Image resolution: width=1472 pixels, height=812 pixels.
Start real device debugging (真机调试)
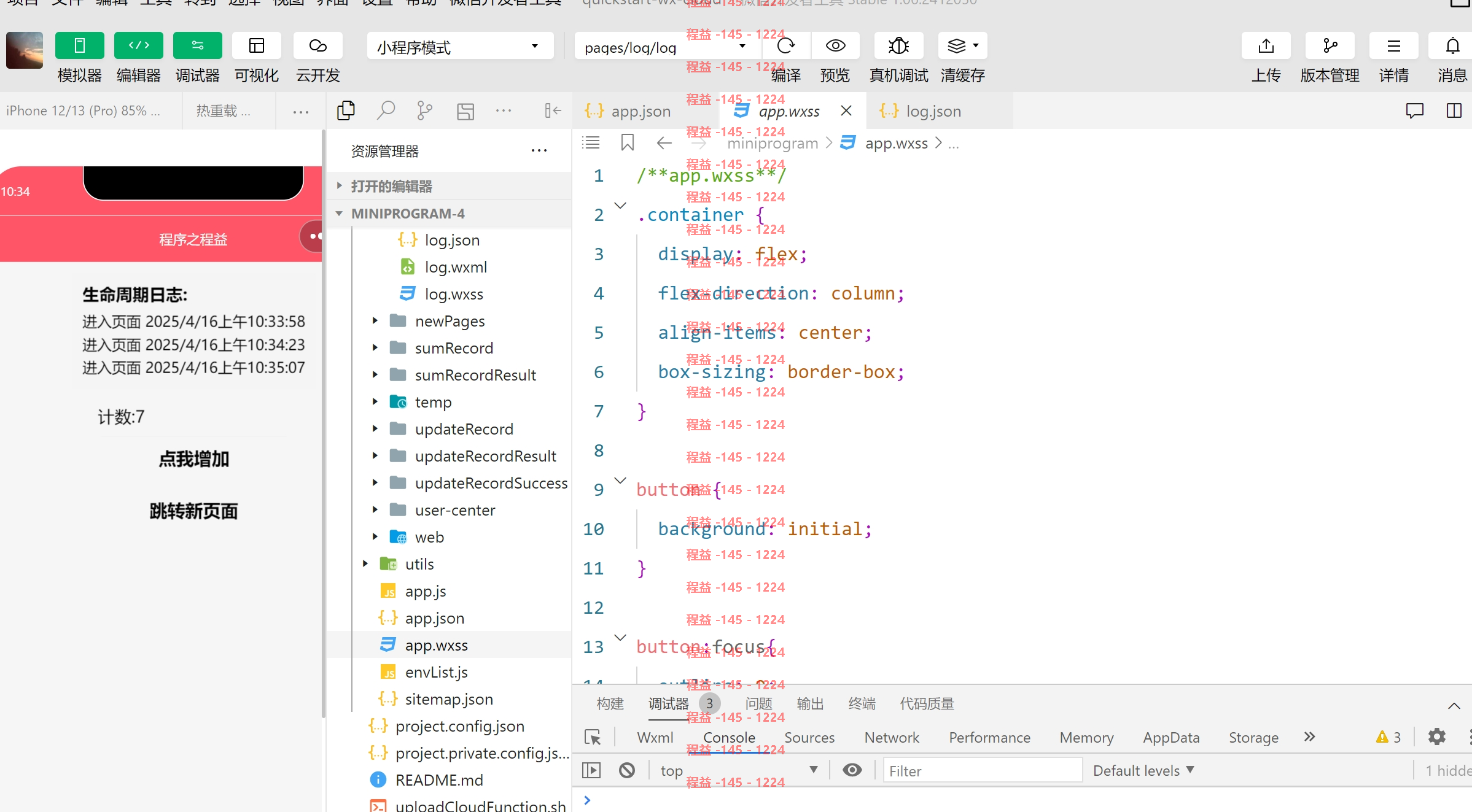[x=898, y=46]
